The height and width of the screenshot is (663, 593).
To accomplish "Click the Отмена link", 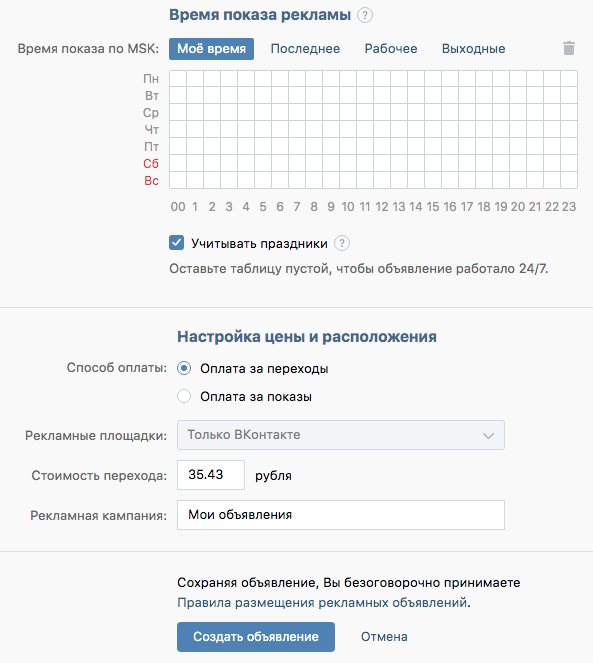I will pos(384,636).
